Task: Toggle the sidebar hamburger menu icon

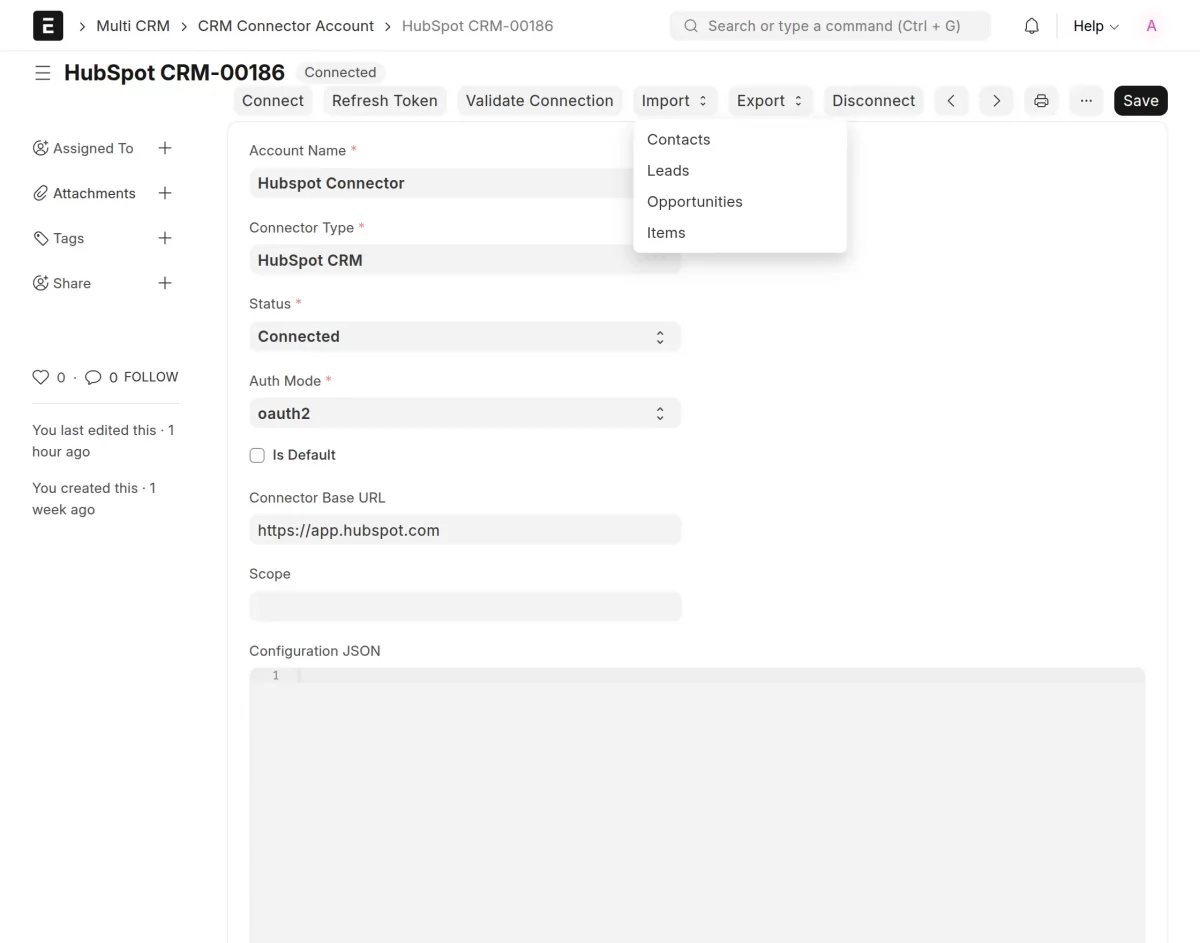Action: (x=42, y=73)
